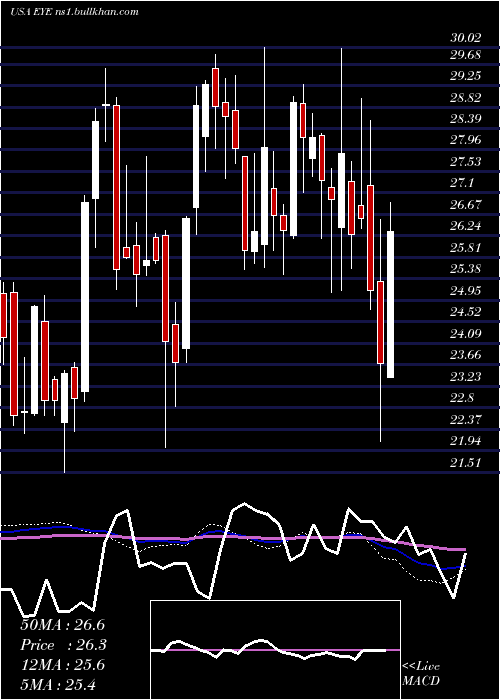The image size is (500, 700).
Task: Click the 25.38 price axis label
Action: (x=466, y=269)
